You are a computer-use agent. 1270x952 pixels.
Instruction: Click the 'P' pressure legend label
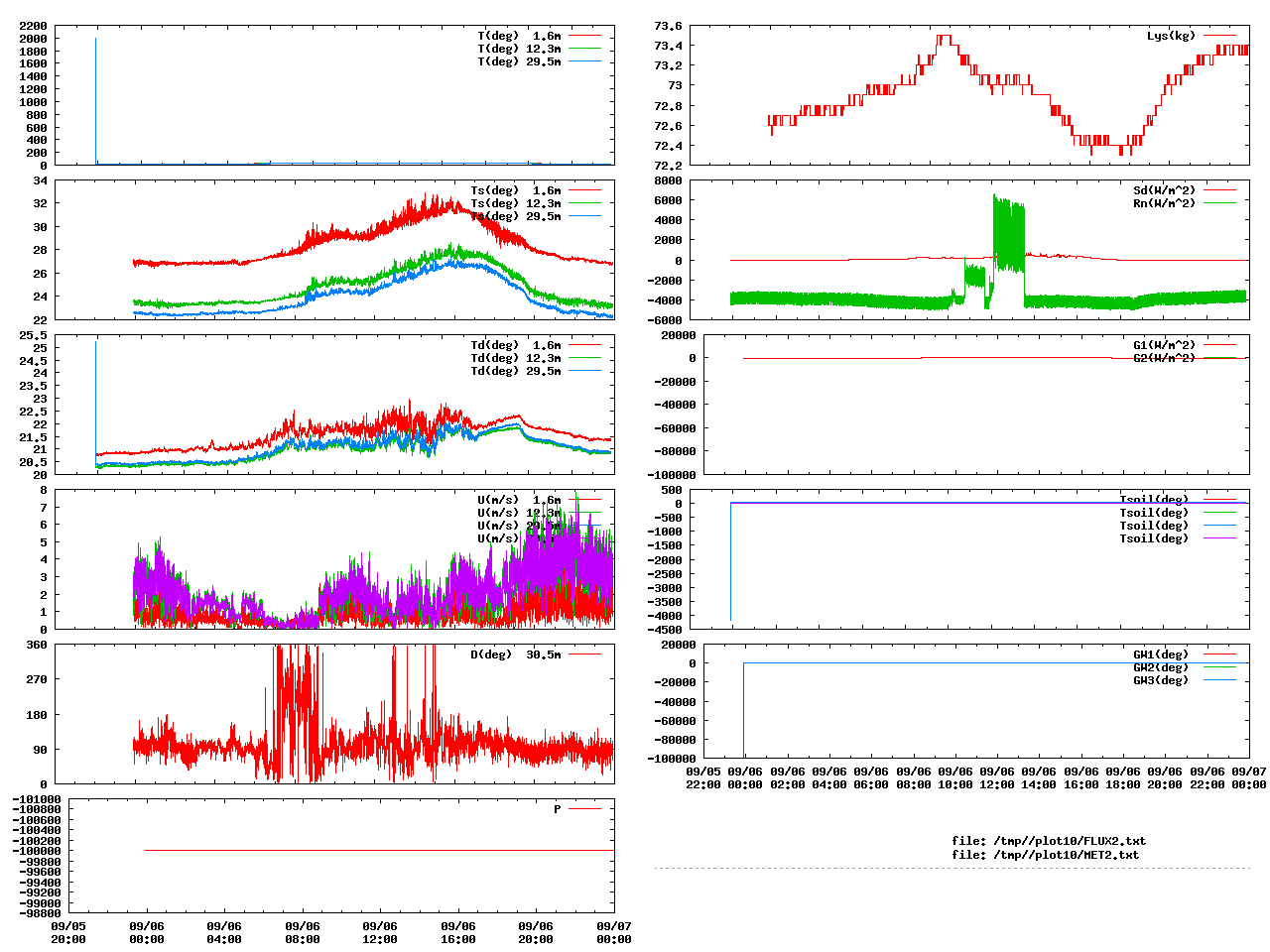tap(558, 809)
